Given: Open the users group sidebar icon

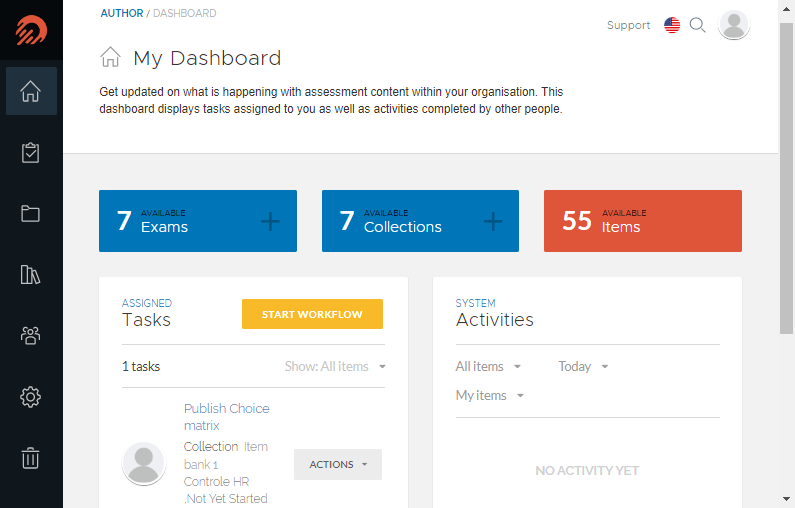Looking at the screenshot, I should pos(31,335).
